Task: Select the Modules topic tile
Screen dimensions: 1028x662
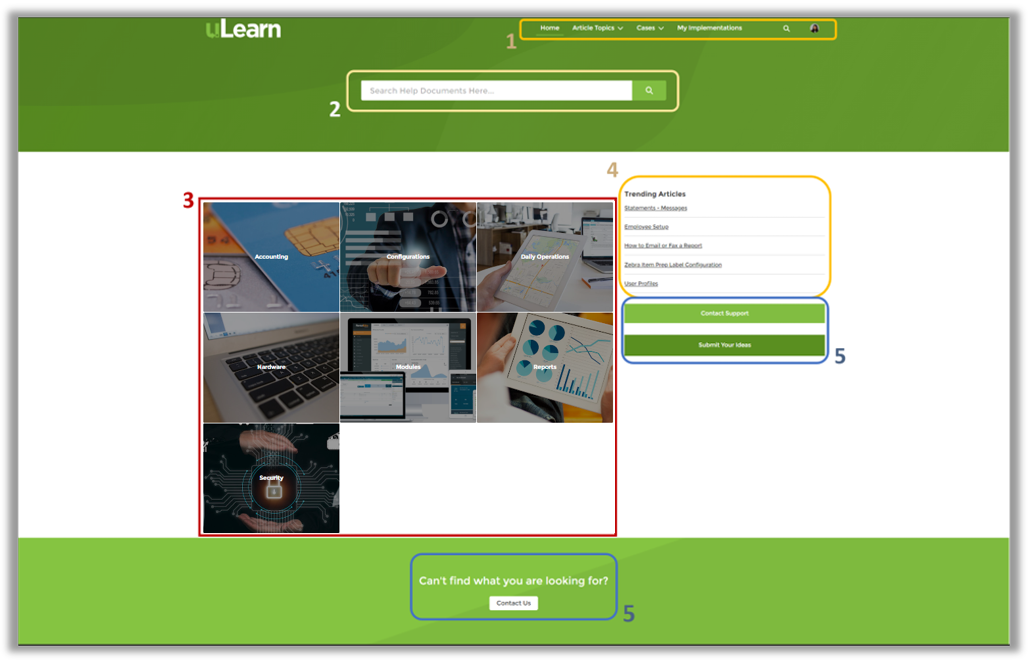Action: tap(408, 367)
